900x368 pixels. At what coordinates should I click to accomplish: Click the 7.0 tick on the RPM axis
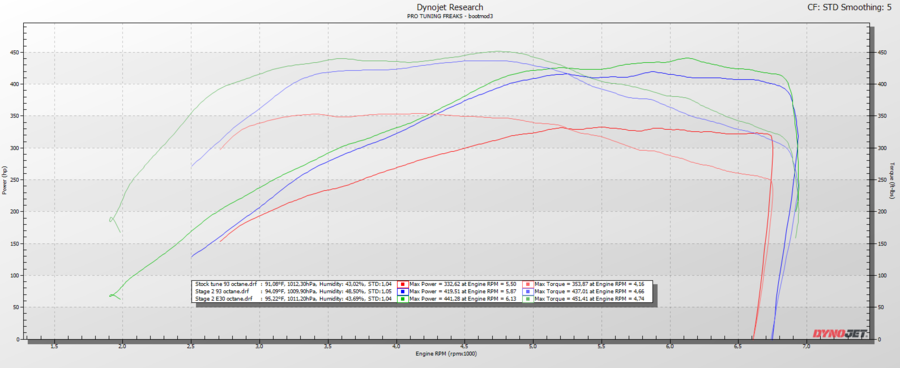[x=806, y=347]
